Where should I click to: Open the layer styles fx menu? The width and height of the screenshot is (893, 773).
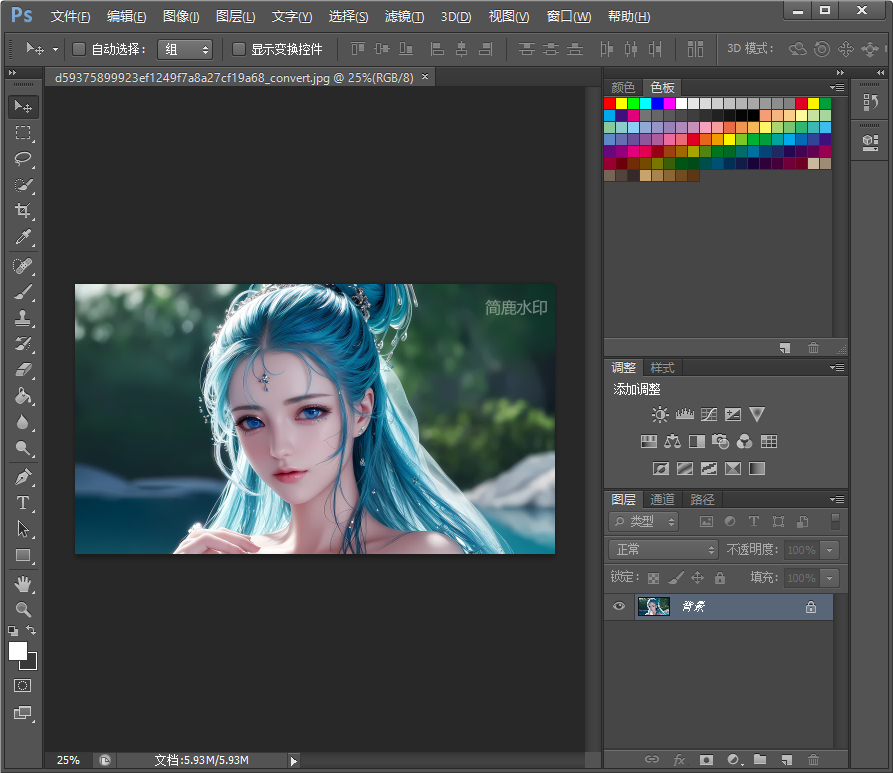point(679,760)
